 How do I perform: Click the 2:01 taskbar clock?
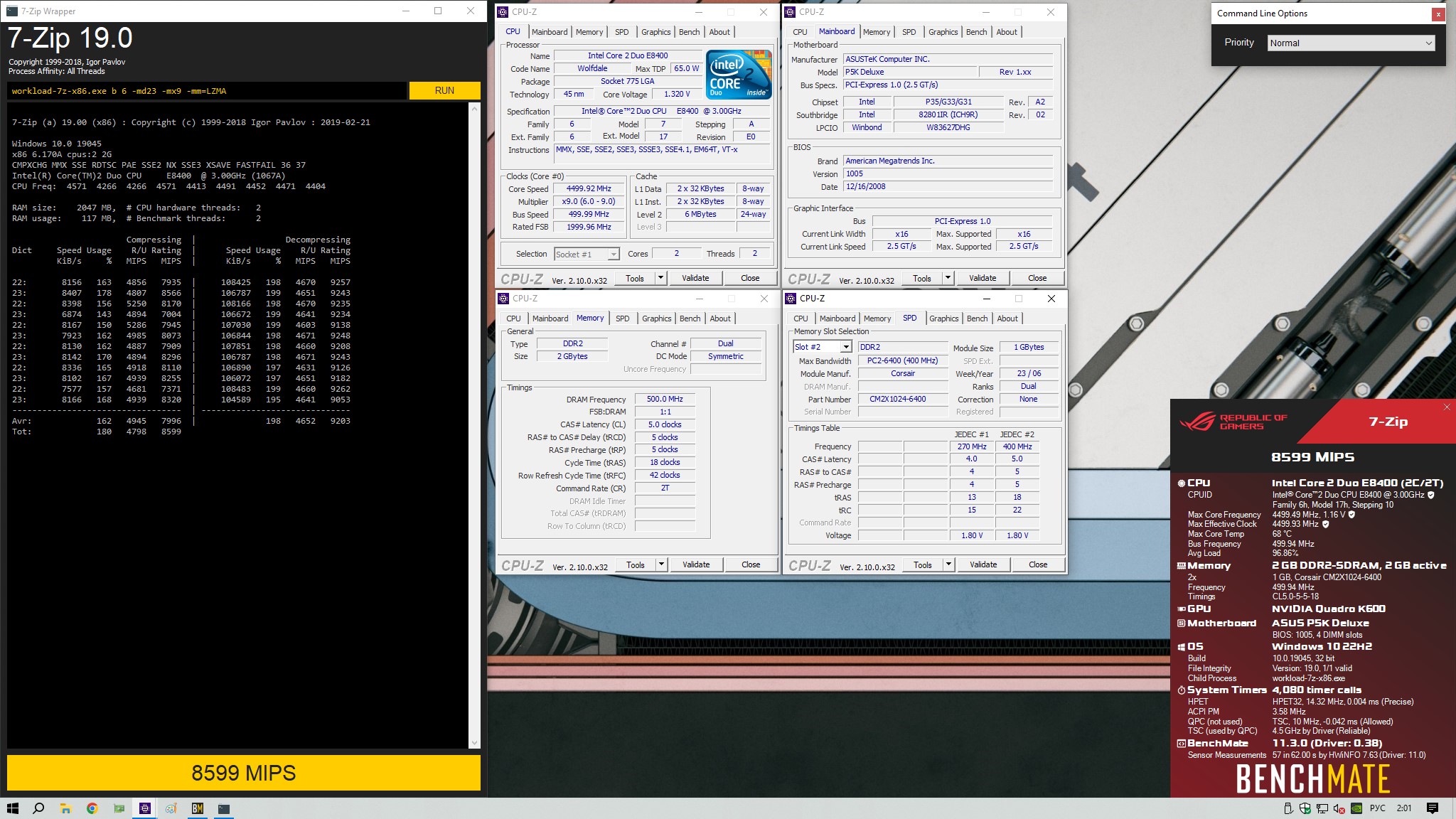[x=1404, y=808]
